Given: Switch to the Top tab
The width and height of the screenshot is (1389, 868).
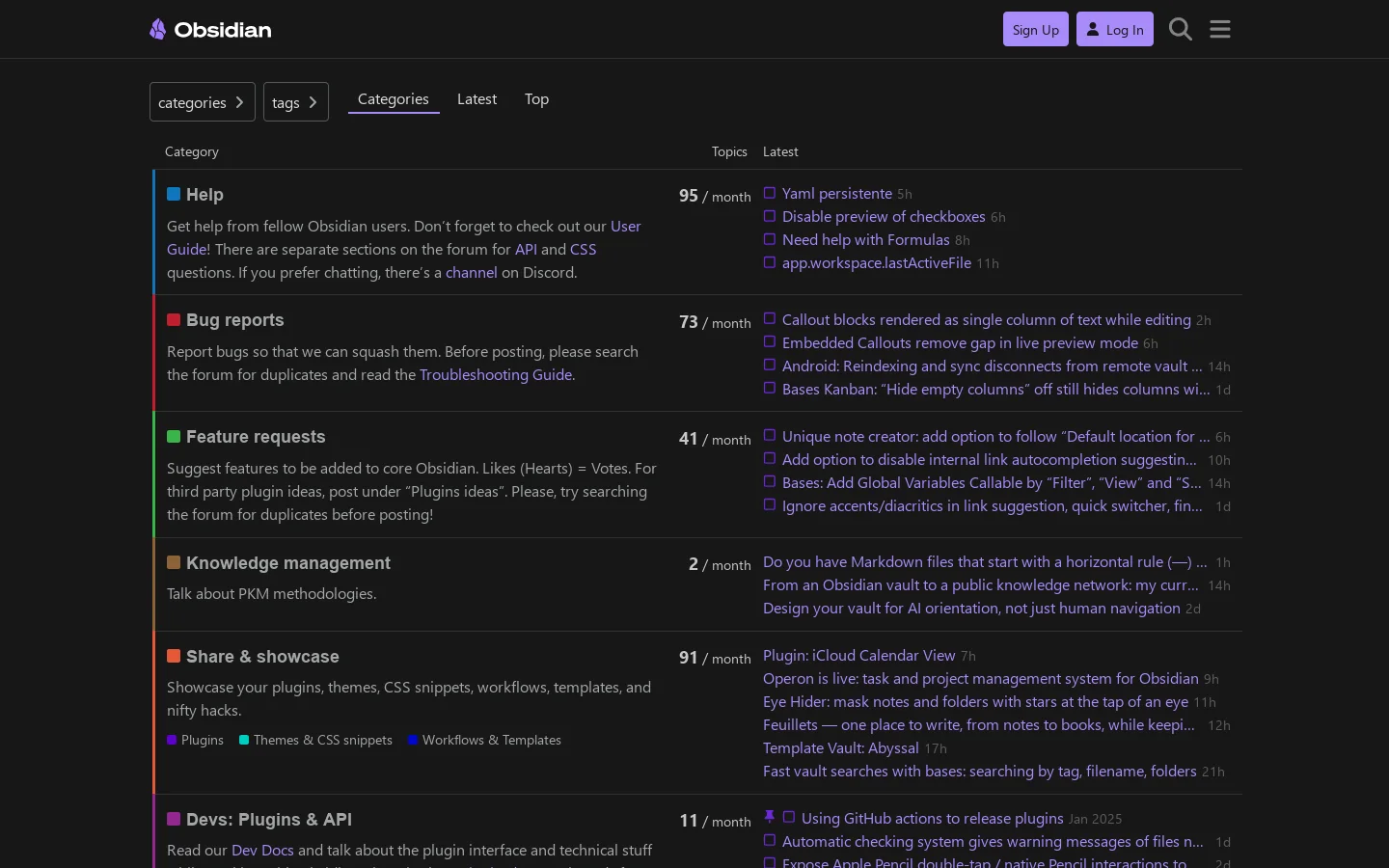Looking at the screenshot, I should click(x=536, y=99).
